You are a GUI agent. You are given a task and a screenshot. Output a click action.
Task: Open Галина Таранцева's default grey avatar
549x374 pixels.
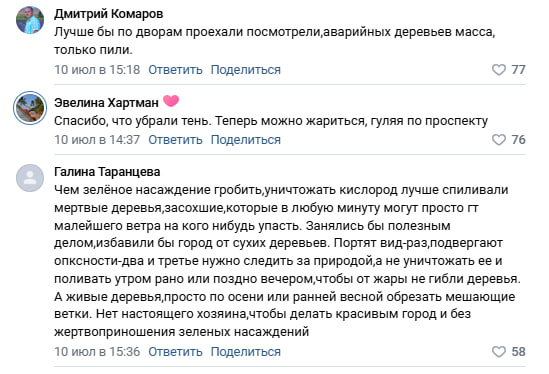(30, 178)
